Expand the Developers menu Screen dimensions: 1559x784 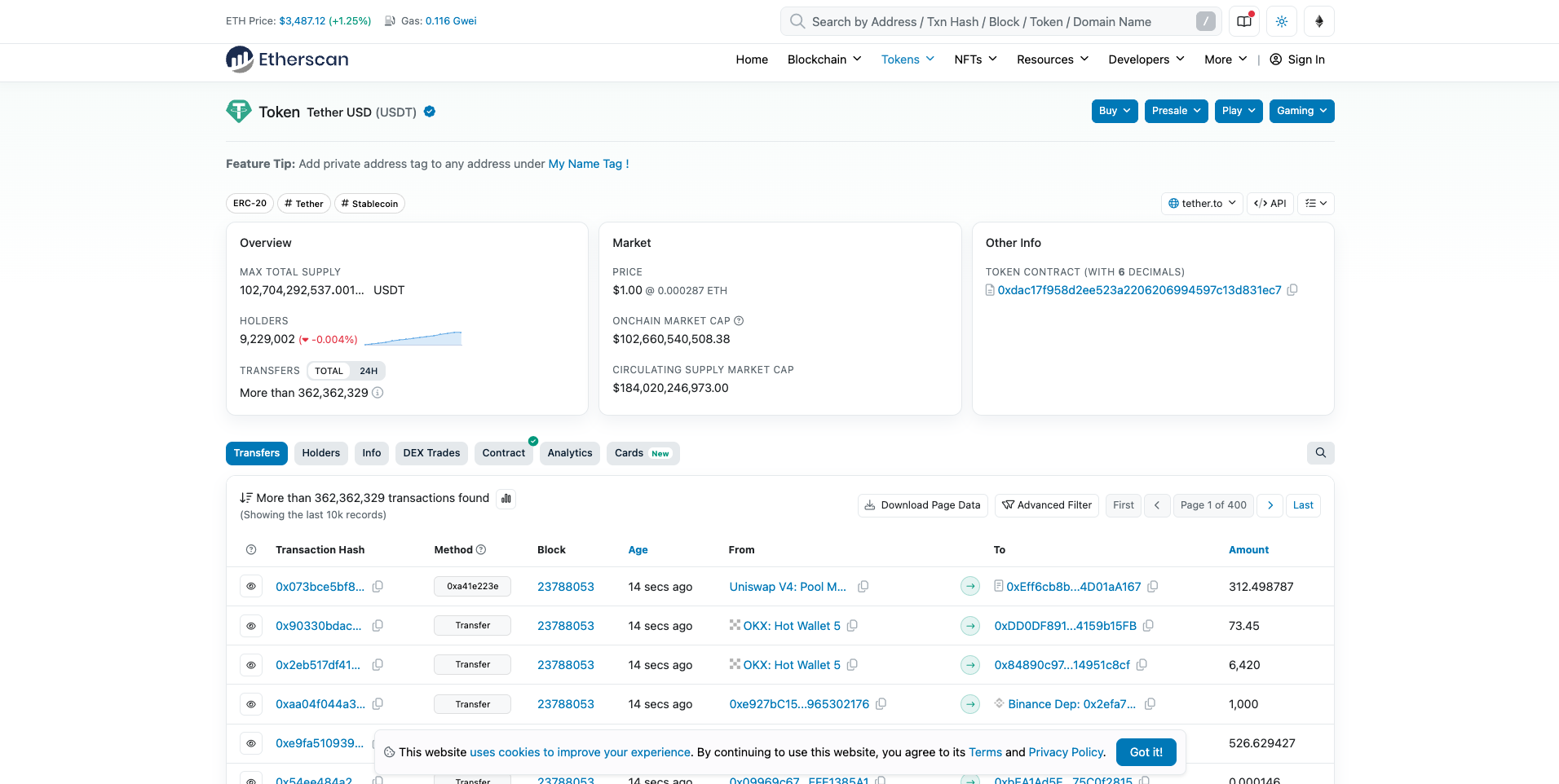point(1146,59)
